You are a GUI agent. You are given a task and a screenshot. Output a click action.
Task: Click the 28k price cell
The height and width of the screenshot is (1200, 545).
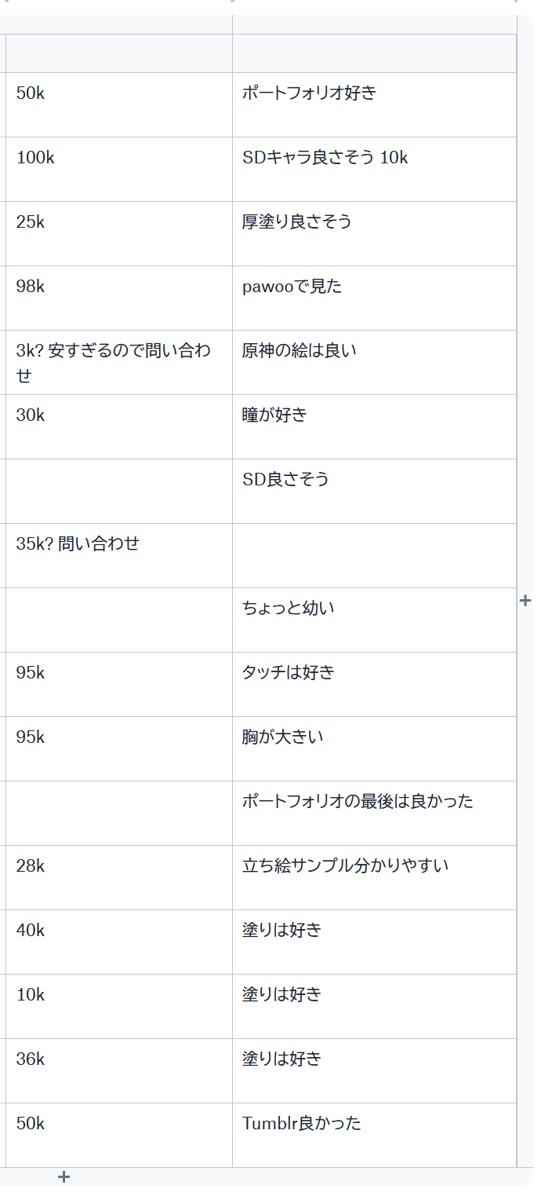[x=119, y=878]
